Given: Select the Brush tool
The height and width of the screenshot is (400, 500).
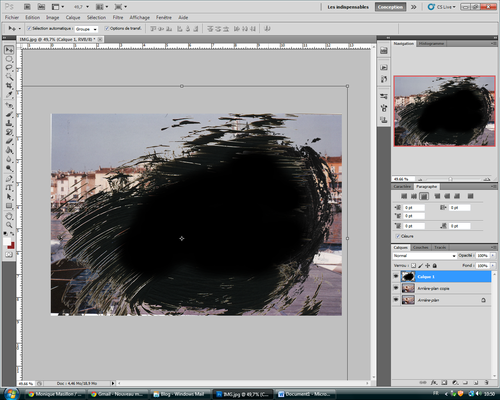Looking at the screenshot, I should tap(9, 115).
